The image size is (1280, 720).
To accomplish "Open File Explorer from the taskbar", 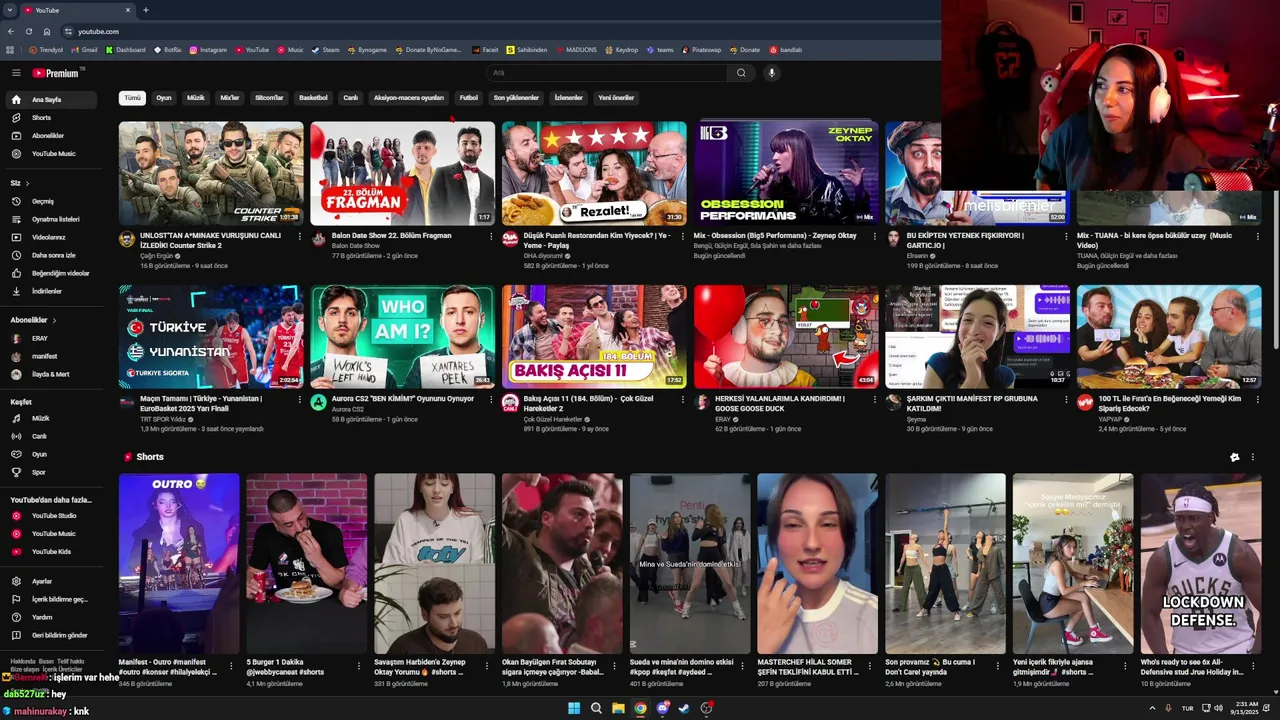I will (x=618, y=708).
